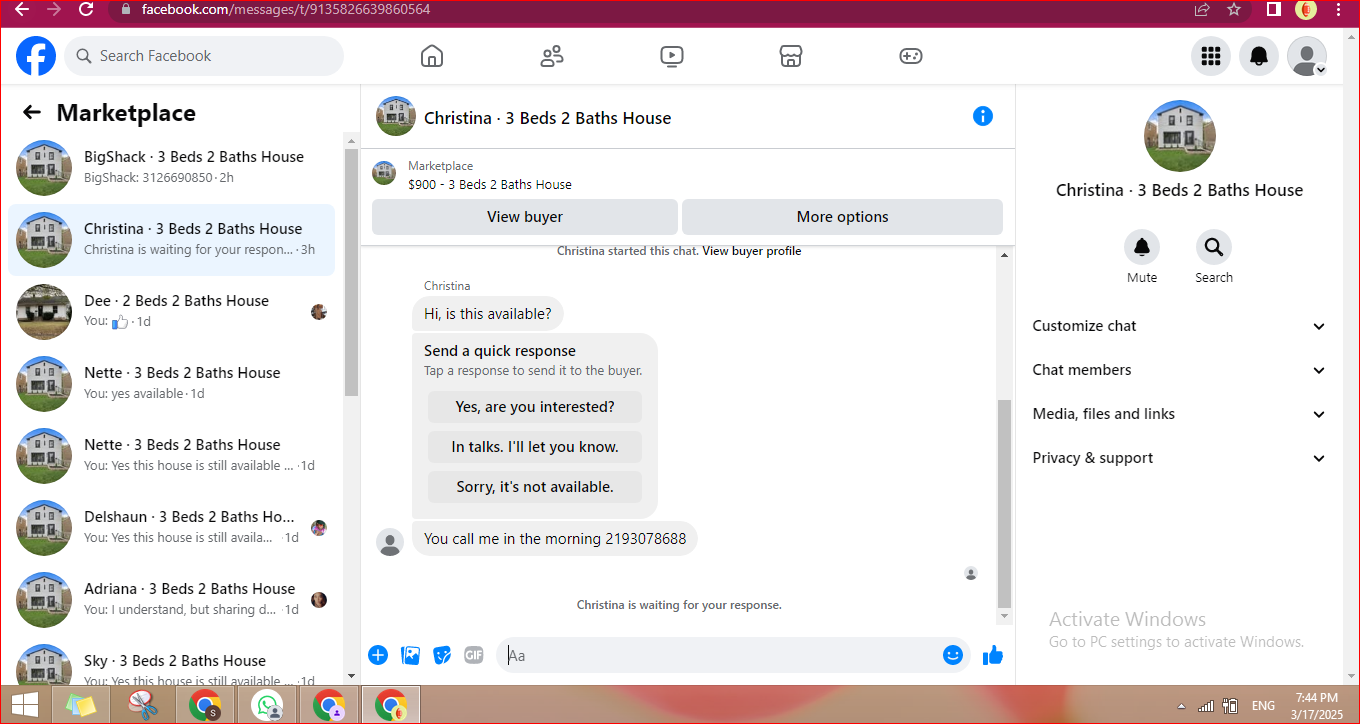Screen dimensions: 1360x724
Task: Open the Watch video icon
Action: click(x=672, y=56)
